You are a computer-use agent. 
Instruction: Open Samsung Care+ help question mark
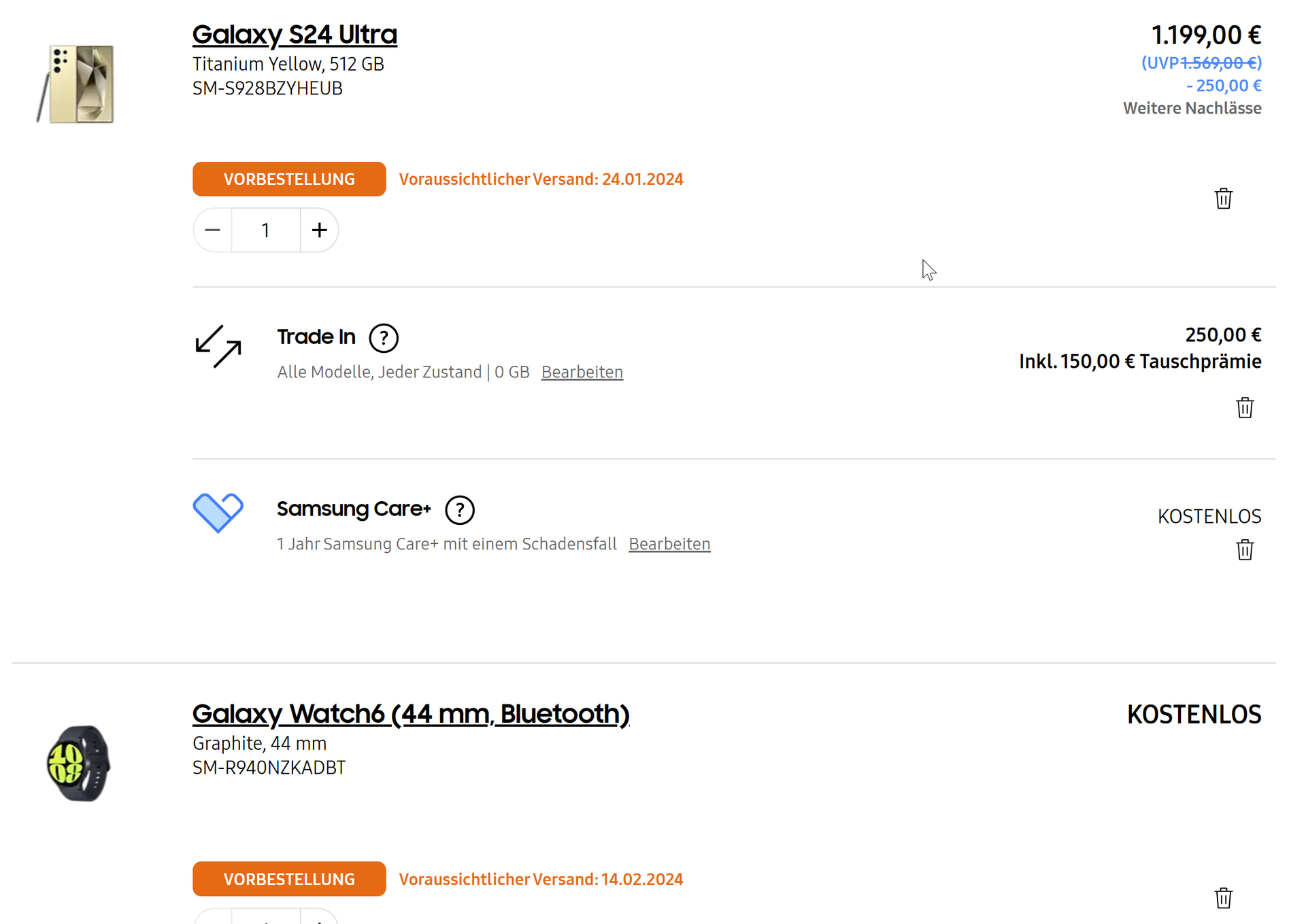[x=460, y=510]
